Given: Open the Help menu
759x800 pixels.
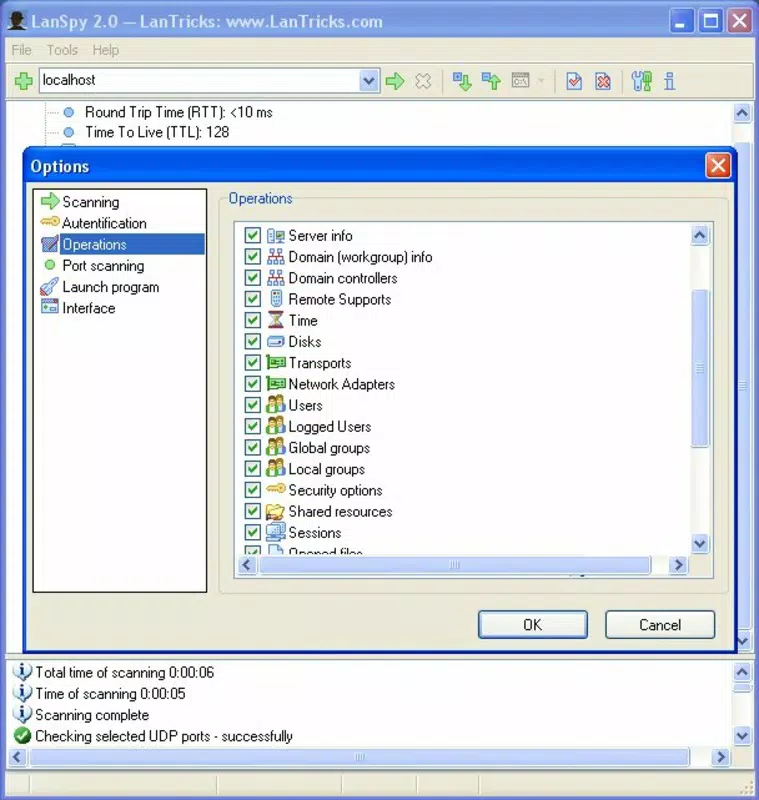Looking at the screenshot, I should coord(106,50).
